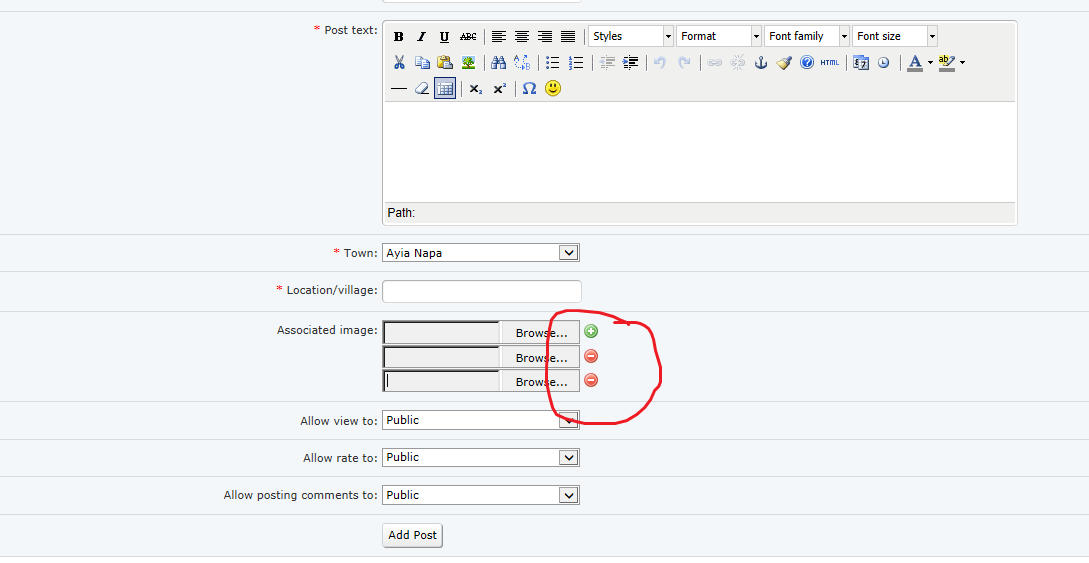This screenshot has width=1089, height=563.
Task: Insert a table into the post
Action: [x=445, y=89]
